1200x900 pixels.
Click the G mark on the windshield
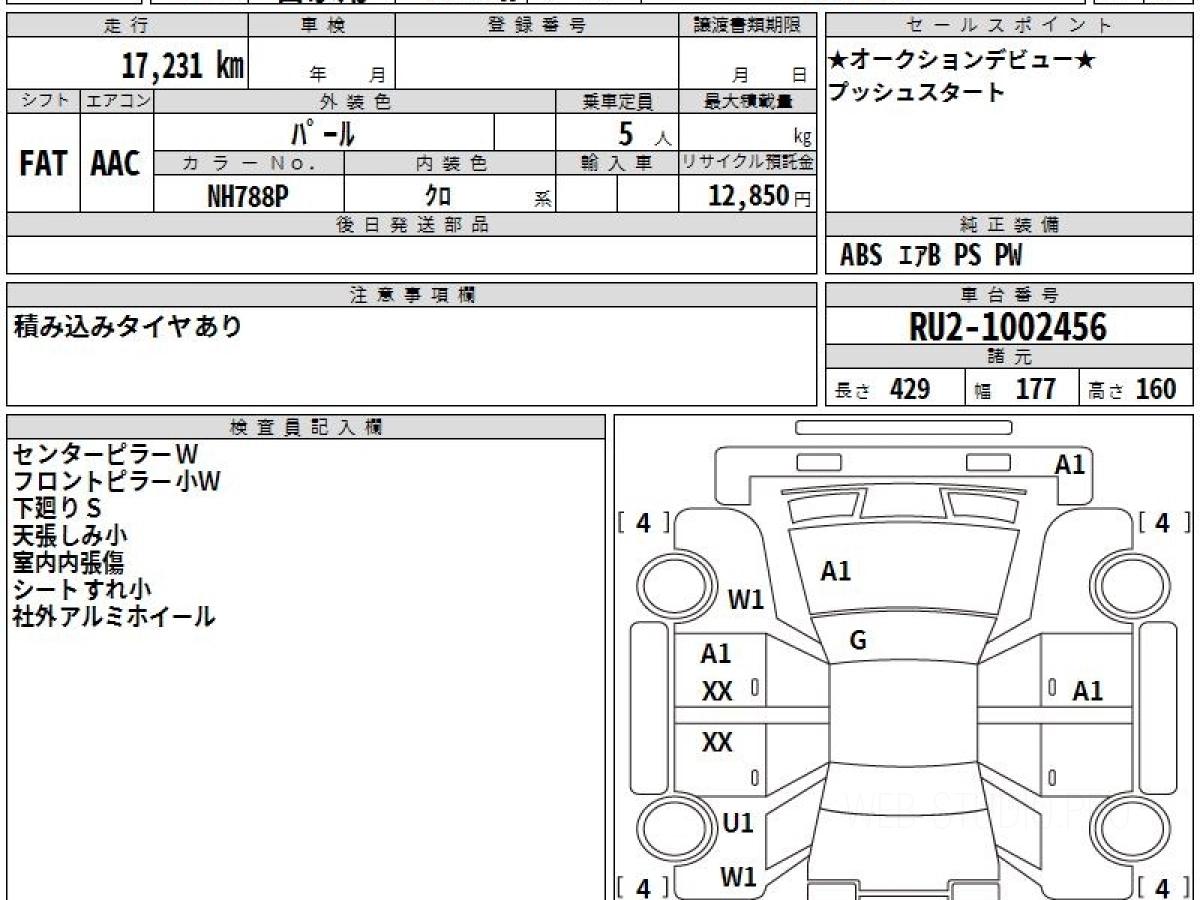(858, 642)
